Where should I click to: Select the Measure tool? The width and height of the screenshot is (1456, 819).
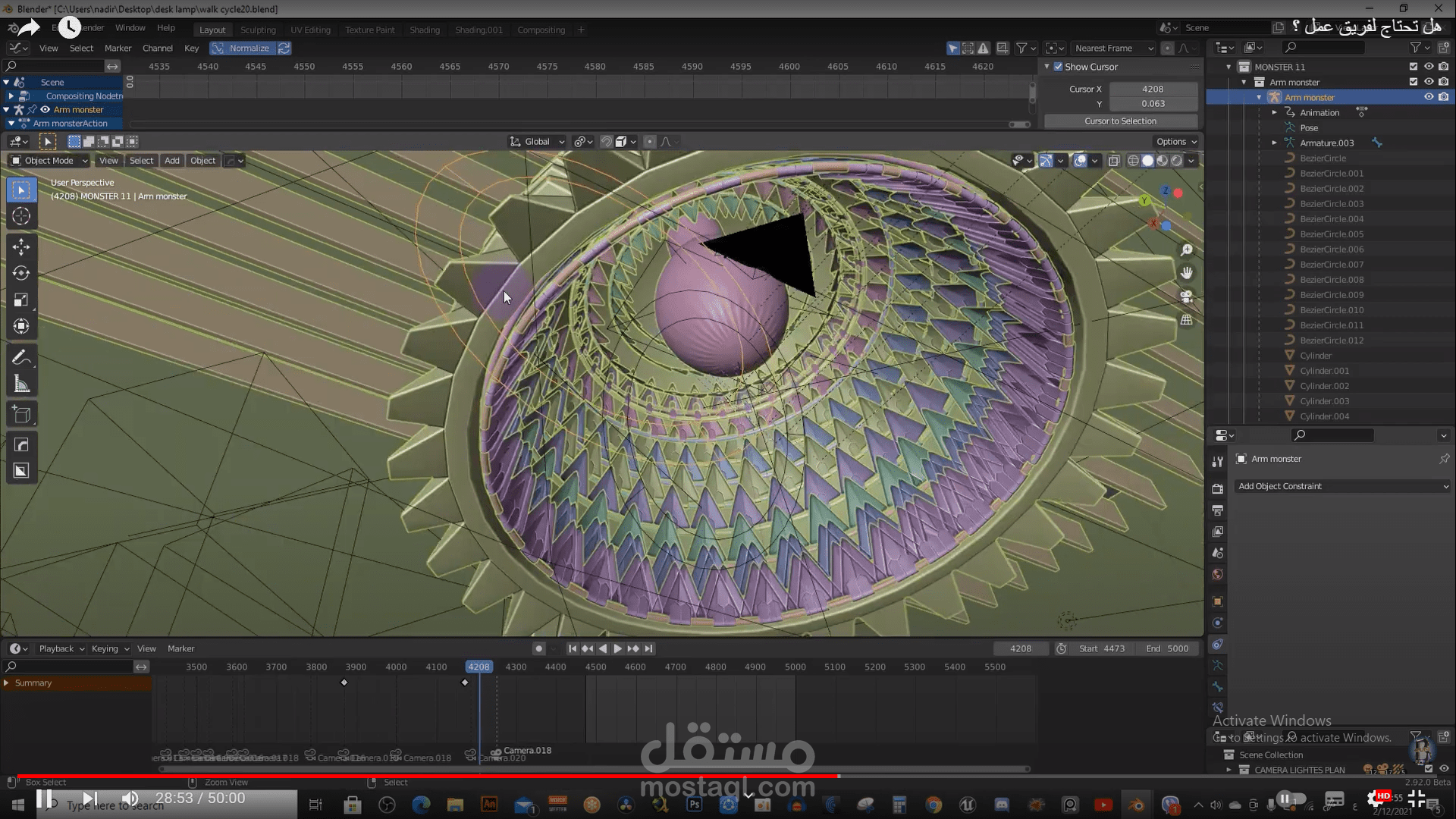point(21,384)
